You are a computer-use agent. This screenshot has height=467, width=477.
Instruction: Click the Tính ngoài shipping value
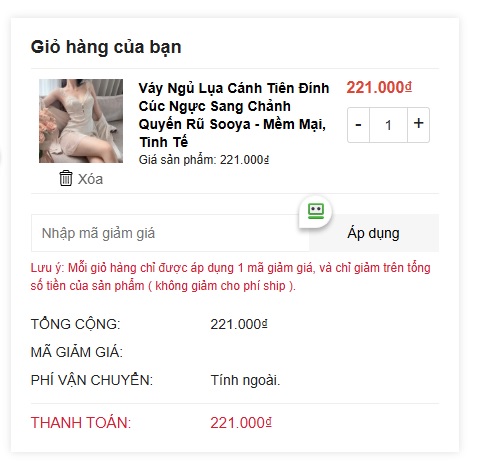pos(245,380)
